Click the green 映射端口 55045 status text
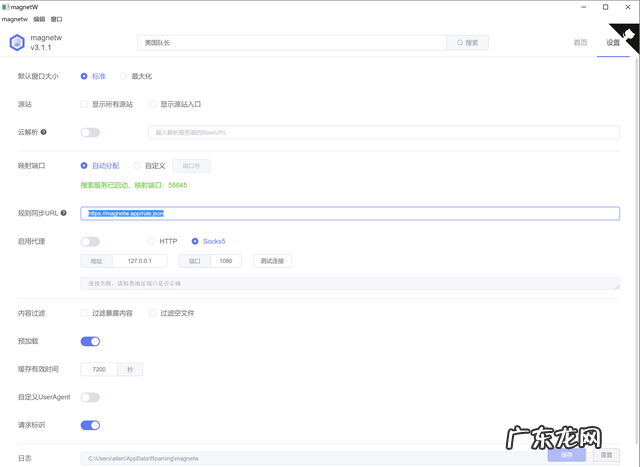 [x=133, y=185]
